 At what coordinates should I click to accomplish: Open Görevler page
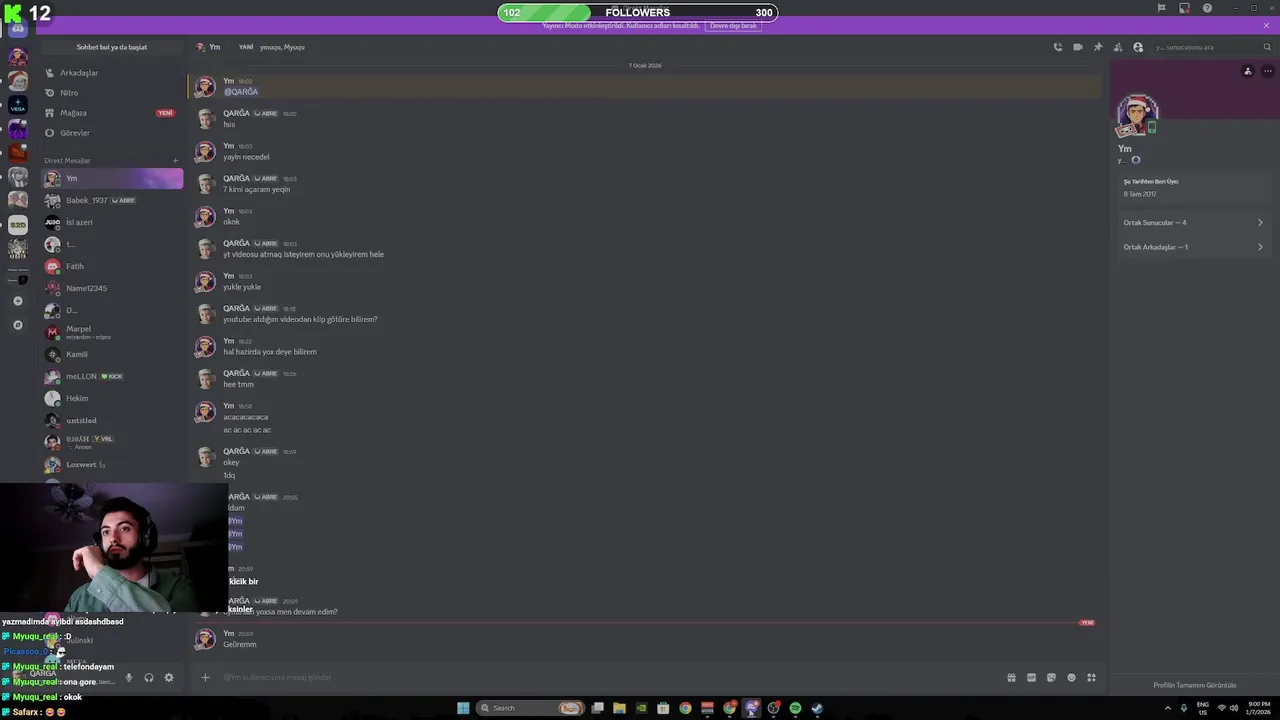(x=112, y=133)
